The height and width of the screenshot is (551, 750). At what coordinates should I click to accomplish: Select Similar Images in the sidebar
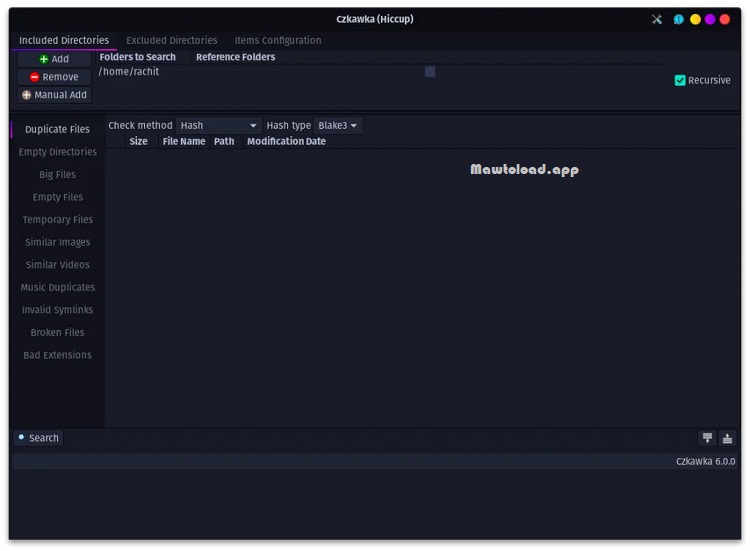[57, 242]
